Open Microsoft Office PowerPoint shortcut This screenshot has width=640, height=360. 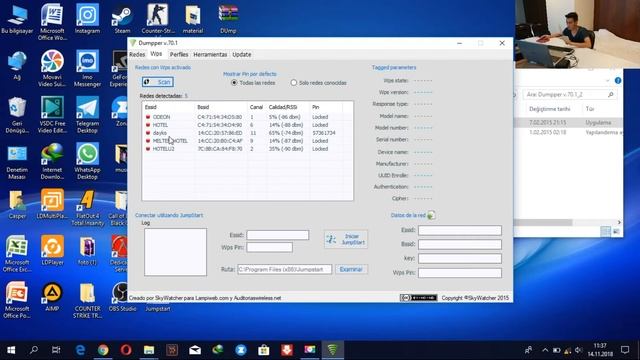click(x=17, y=300)
